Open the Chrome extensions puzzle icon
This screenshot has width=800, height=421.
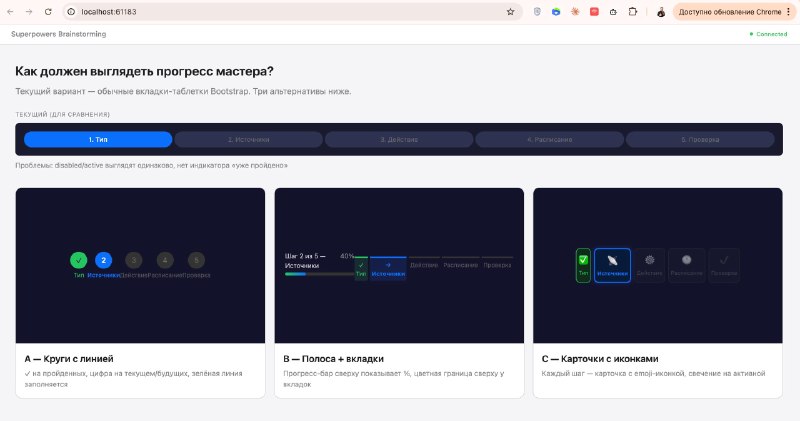(632, 12)
